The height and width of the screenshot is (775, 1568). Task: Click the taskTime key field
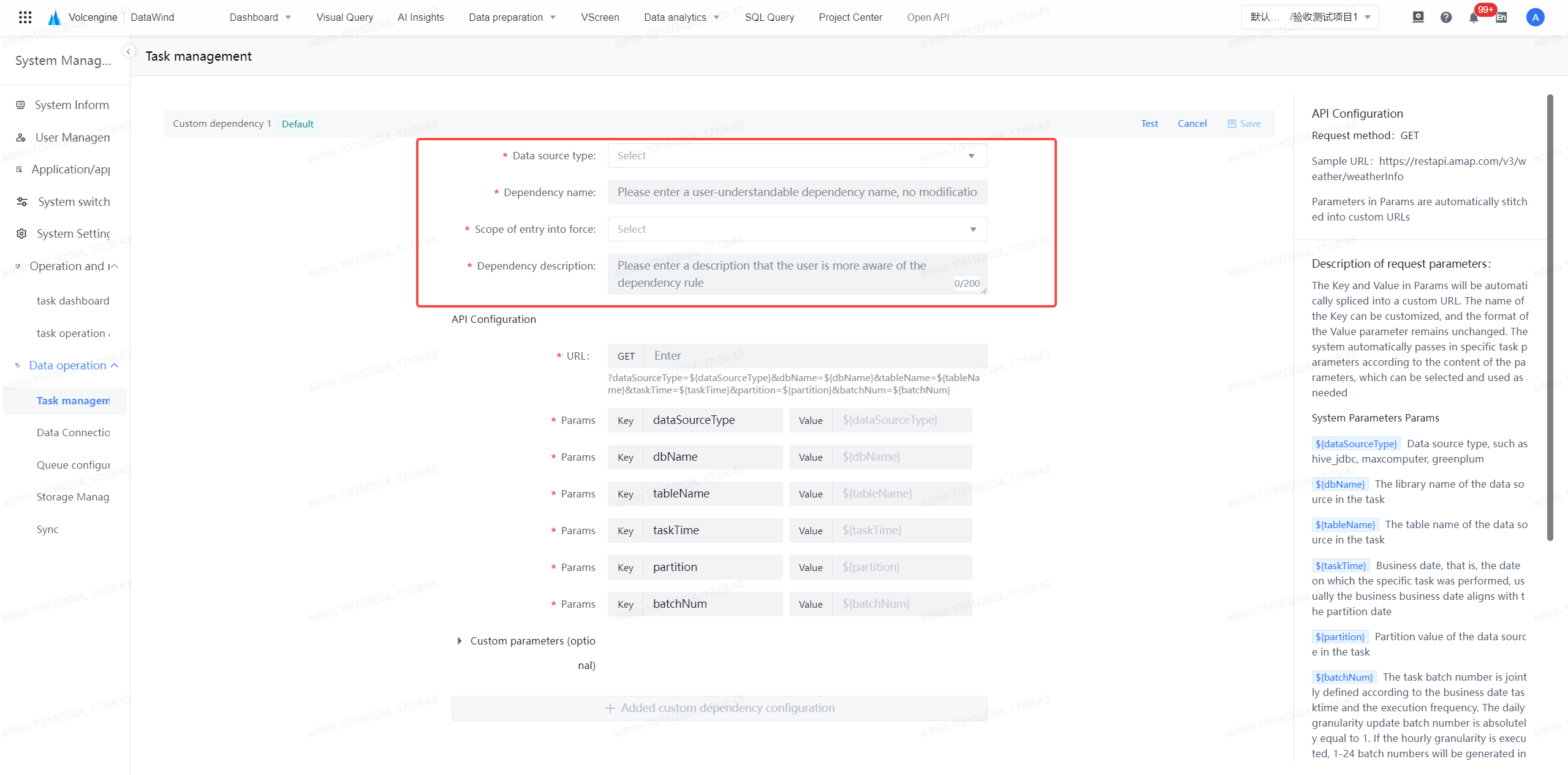(712, 531)
